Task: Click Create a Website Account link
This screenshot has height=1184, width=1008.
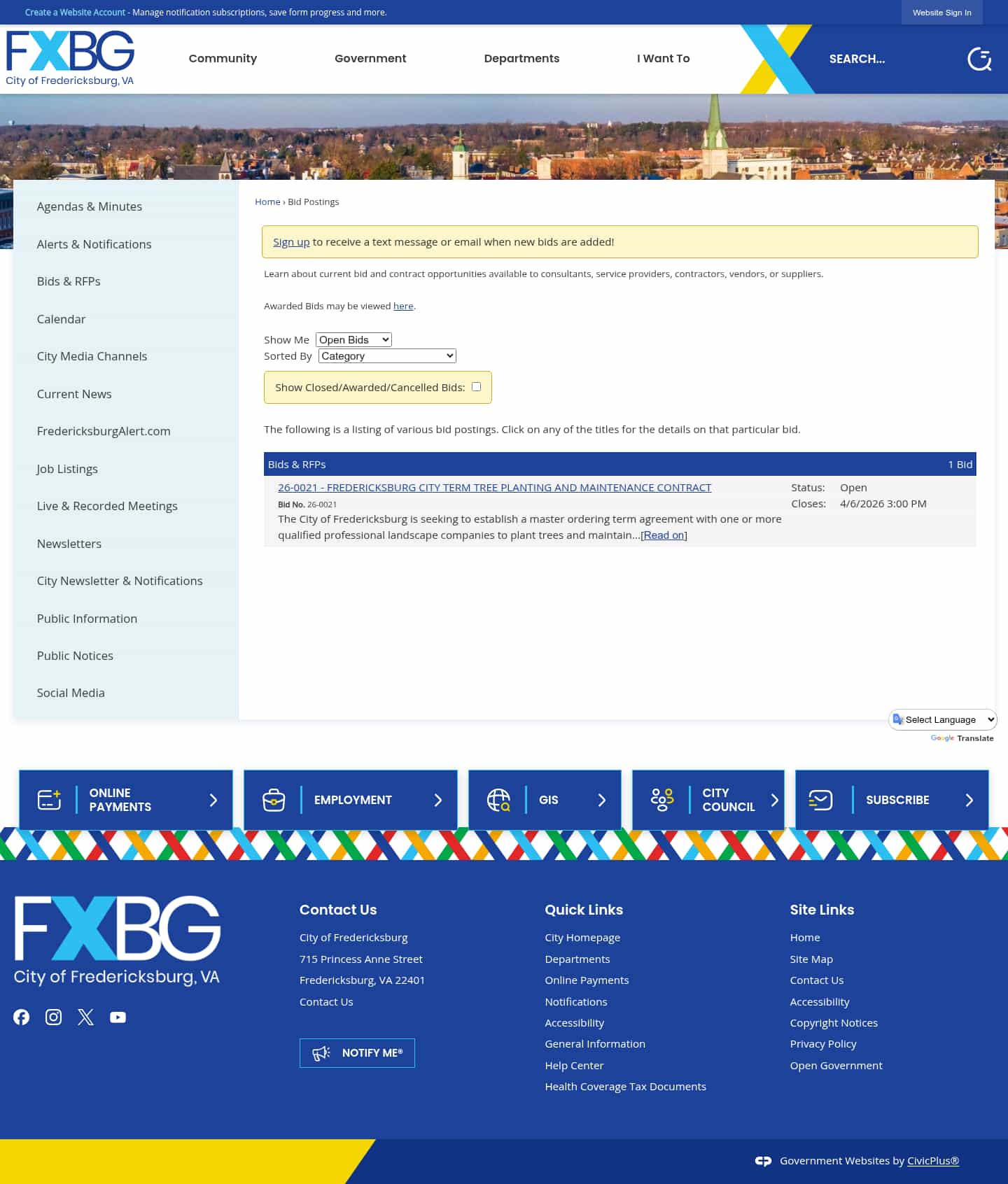Action: (75, 13)
